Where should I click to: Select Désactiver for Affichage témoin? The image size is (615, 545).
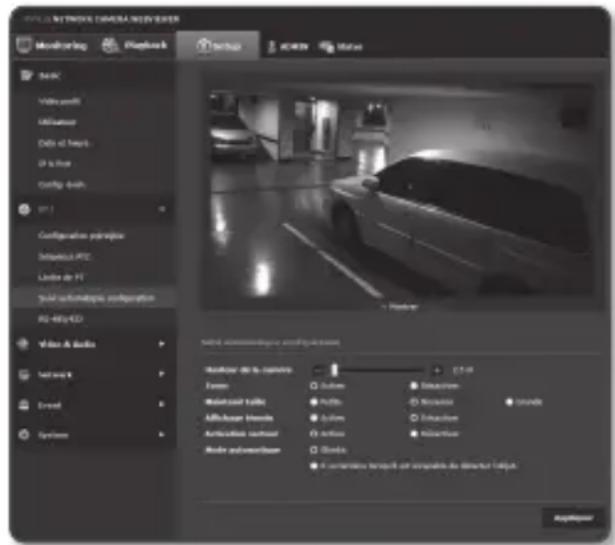(412, 416)
